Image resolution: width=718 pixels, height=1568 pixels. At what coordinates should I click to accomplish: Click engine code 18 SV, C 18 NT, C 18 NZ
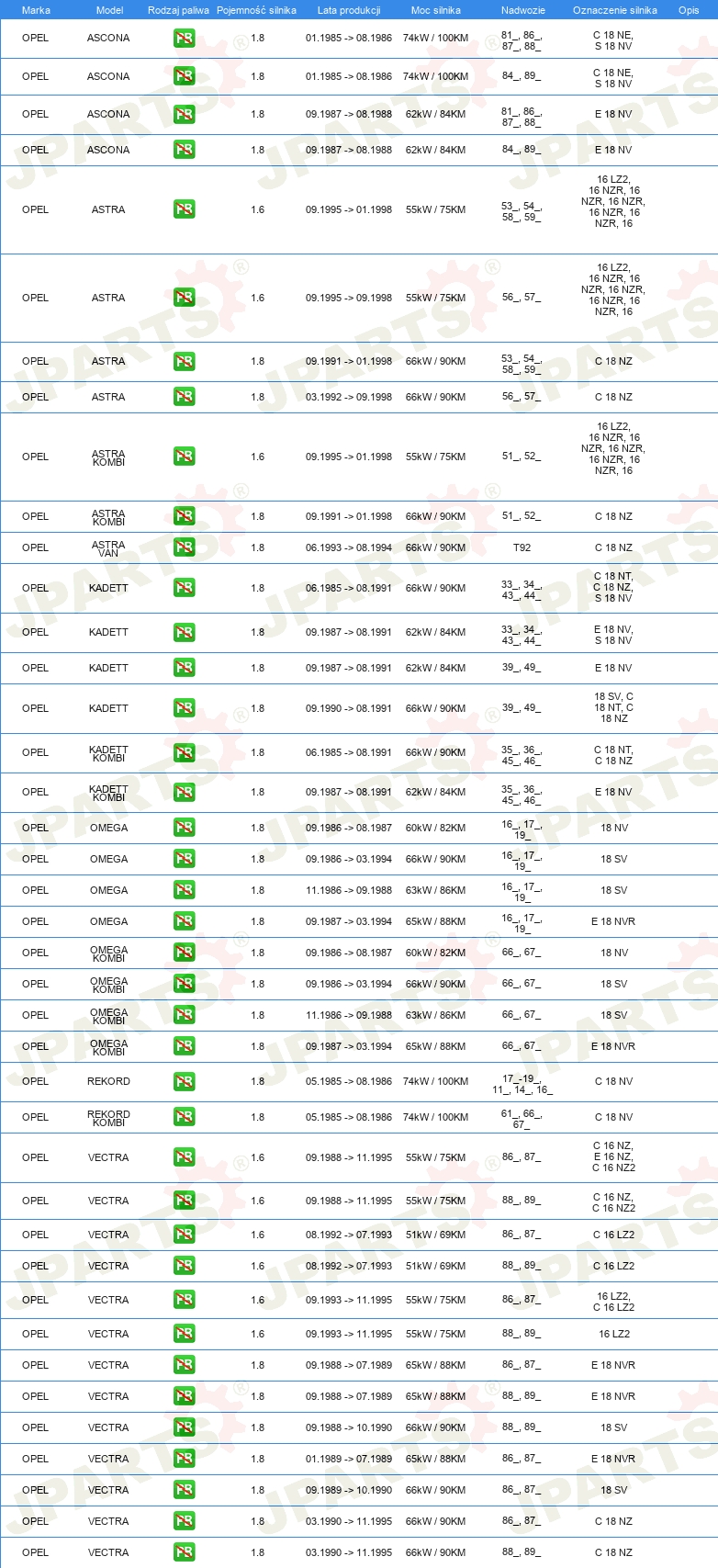(x=613, y=708)
